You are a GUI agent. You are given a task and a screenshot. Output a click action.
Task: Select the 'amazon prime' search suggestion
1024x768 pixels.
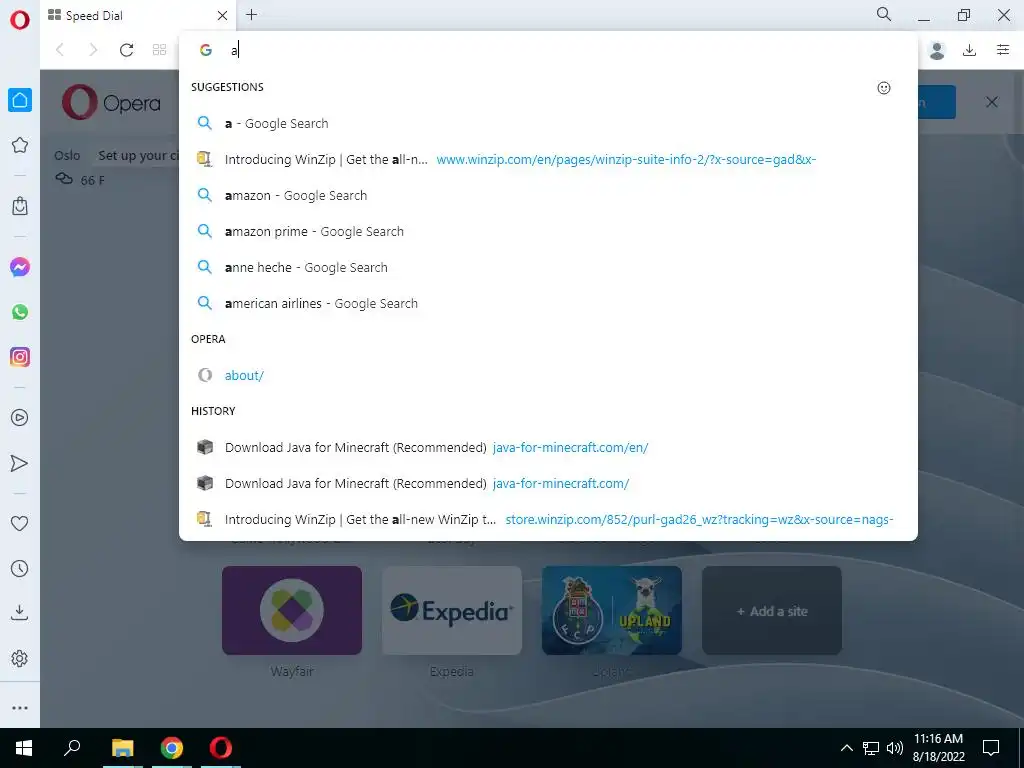pos(548,231)
